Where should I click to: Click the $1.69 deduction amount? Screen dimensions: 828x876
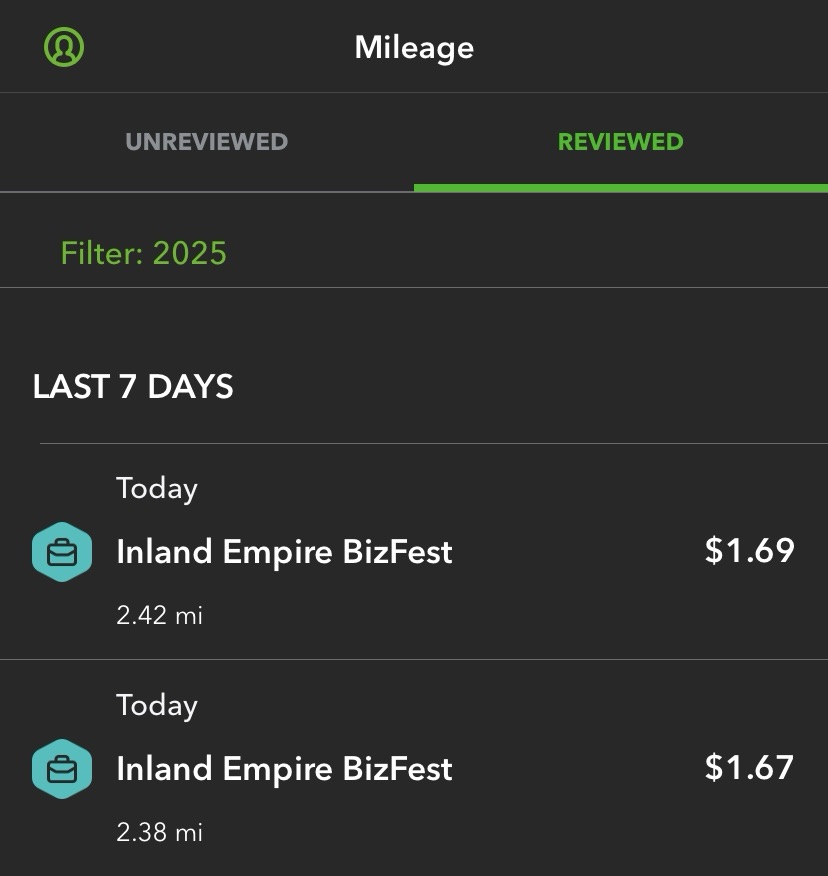749,551
